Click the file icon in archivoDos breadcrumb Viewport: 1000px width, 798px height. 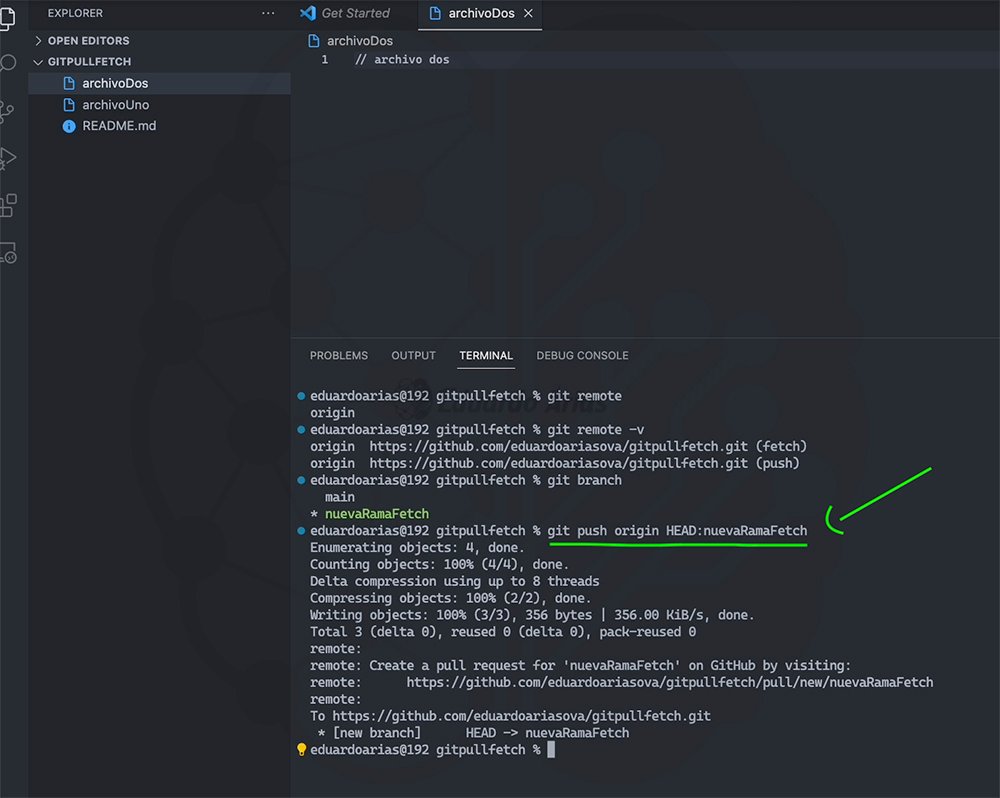point(314,41)
